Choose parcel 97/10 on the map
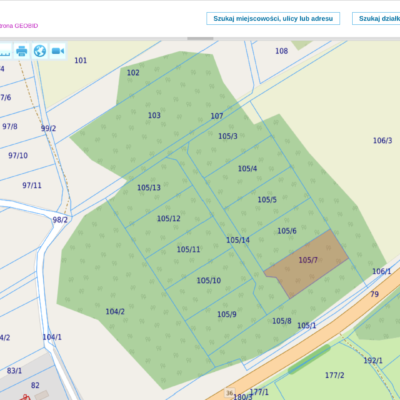Image resolution: width=400 pixels, height=400 pixels. 18,156
